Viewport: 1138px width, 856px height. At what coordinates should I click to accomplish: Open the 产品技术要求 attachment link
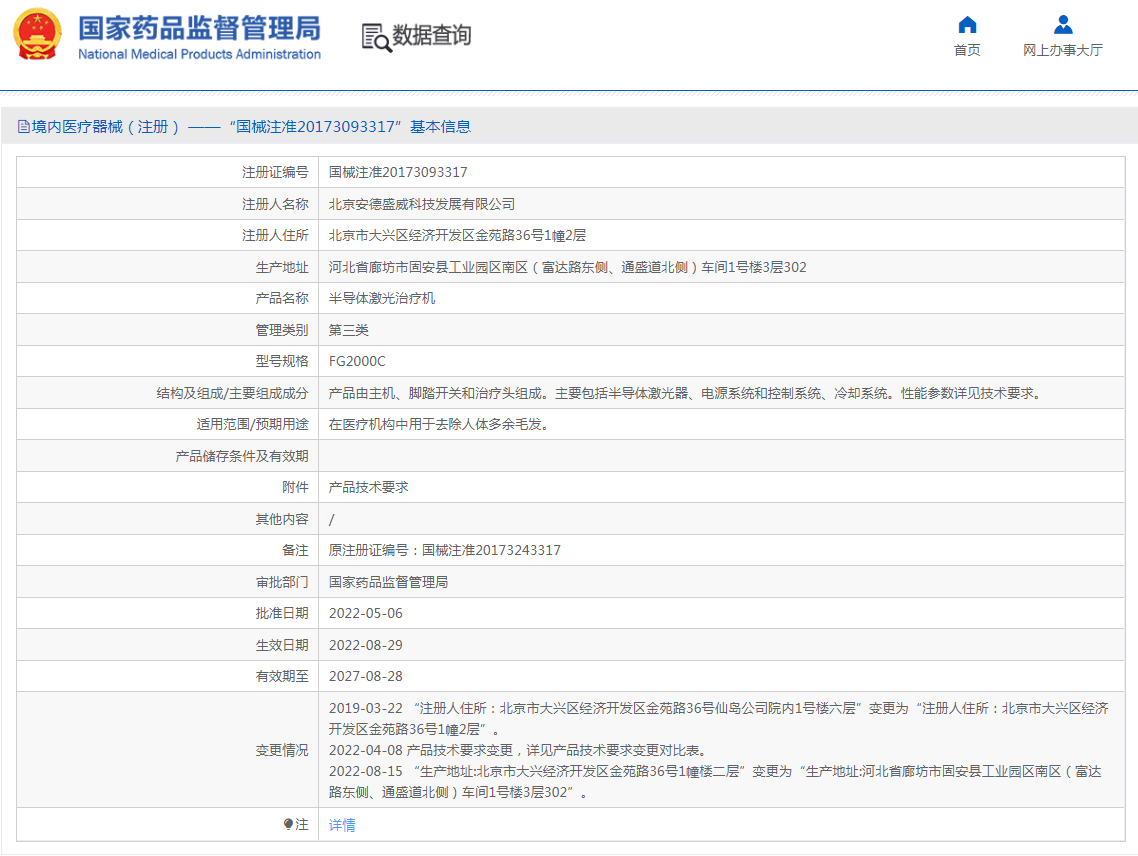pos(367,487)
